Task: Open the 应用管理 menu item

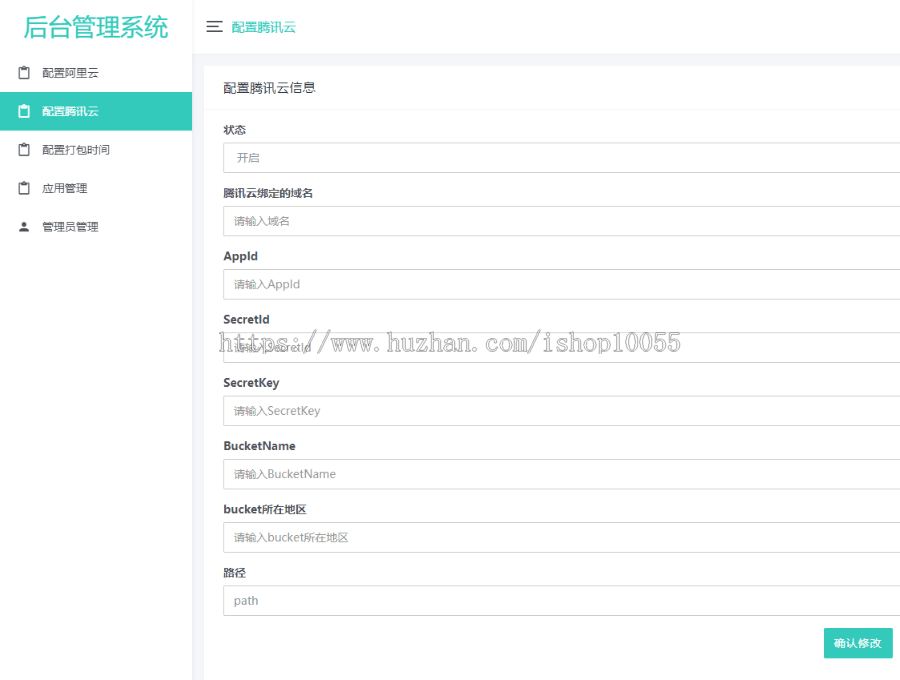Action: pyautogui.click(x=64, y=188)
